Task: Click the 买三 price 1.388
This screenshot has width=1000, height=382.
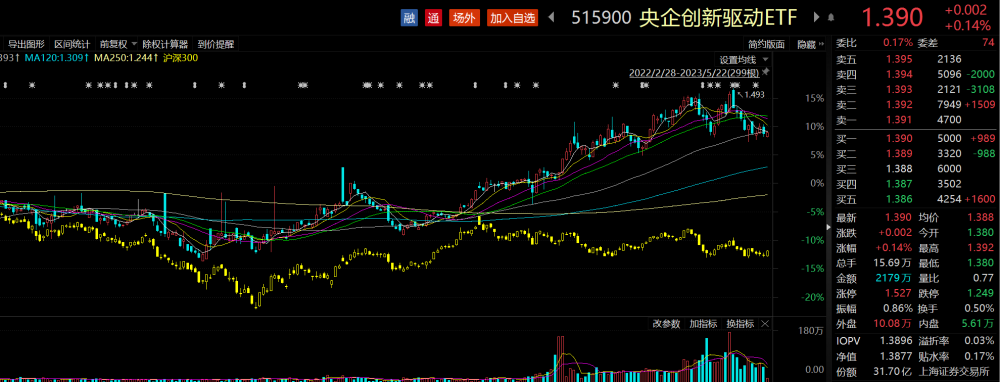Action: [x=898, y=169]
